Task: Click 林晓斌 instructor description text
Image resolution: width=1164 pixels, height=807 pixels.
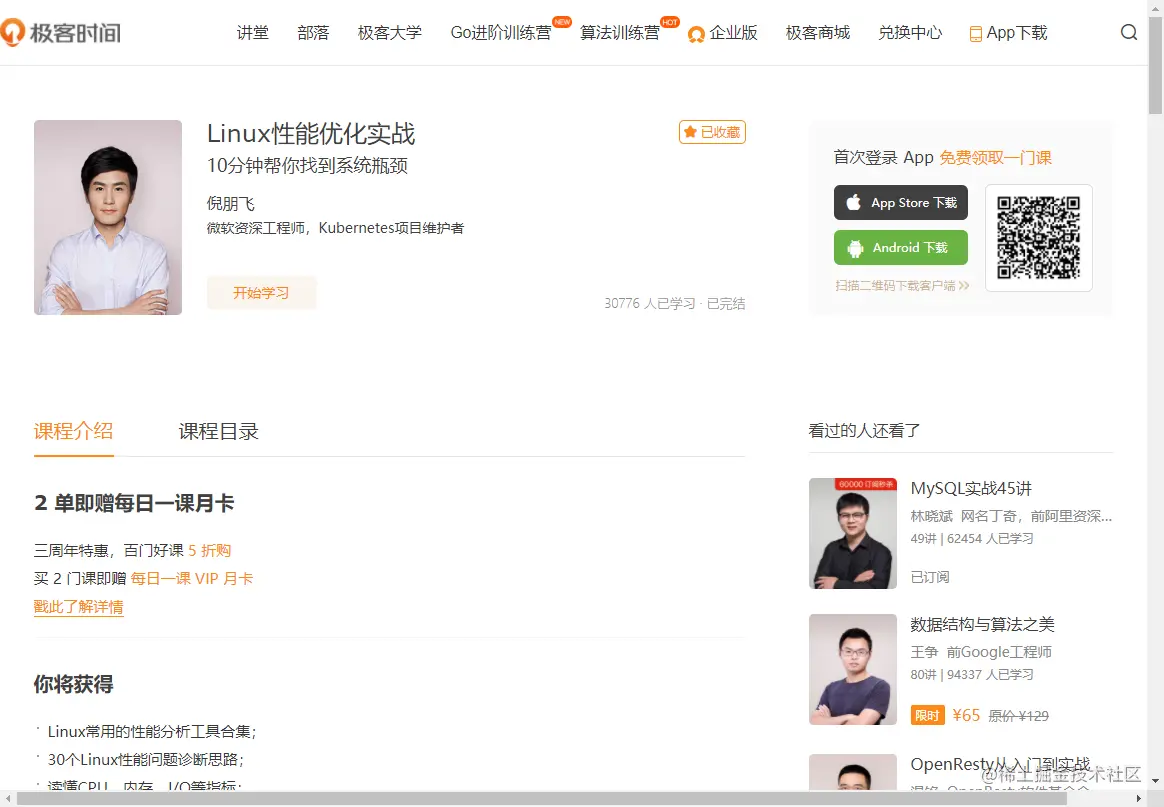Action: coord(1011,516)
